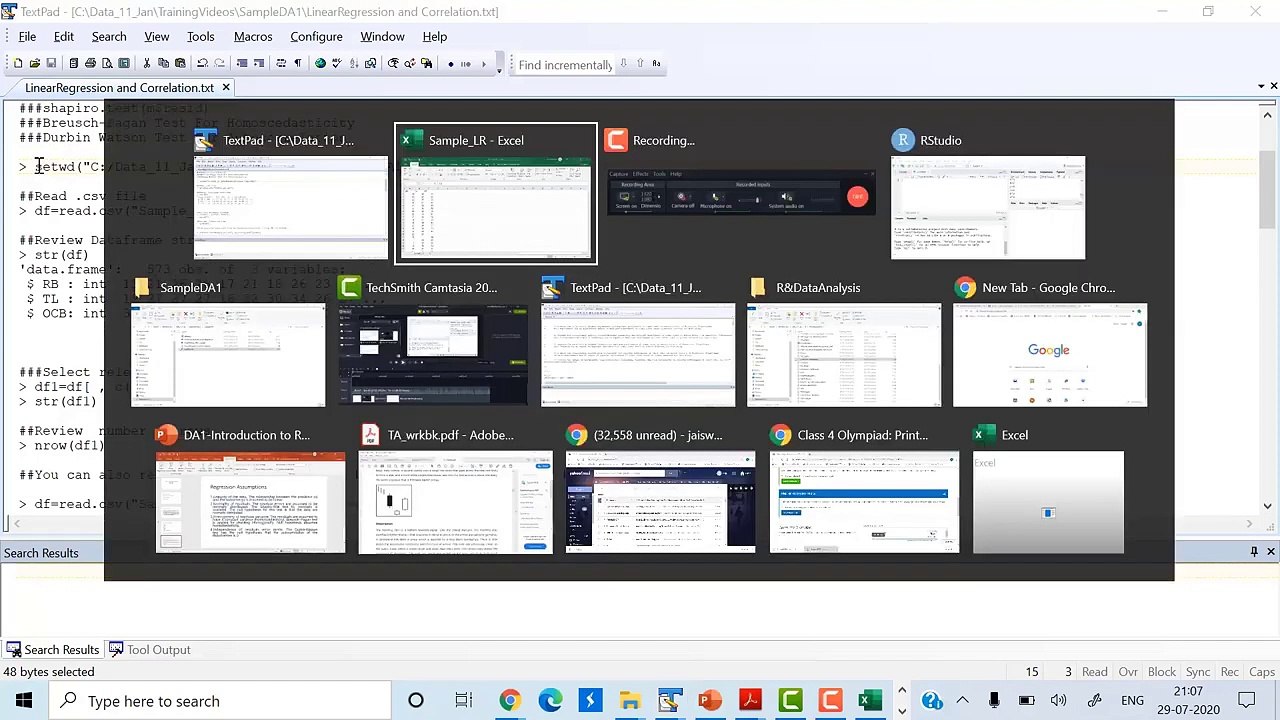Viewport: 1280px width, 720px height.
Task: Switch to the Tool Output tab
Action: click(x=149, y=650)
